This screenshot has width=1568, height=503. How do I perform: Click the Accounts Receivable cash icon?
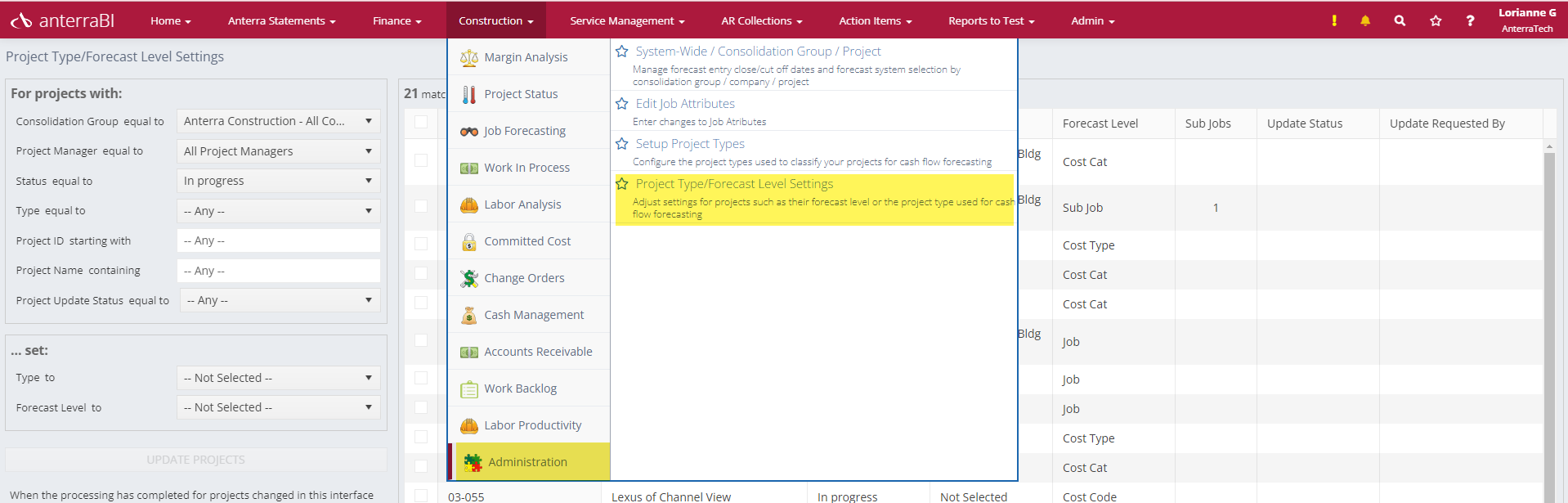[x=469, y=352]
